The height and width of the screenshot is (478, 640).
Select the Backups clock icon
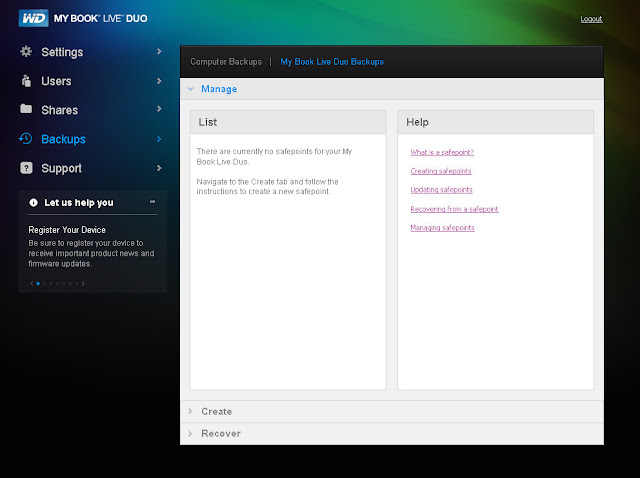[x=25, y=139]
